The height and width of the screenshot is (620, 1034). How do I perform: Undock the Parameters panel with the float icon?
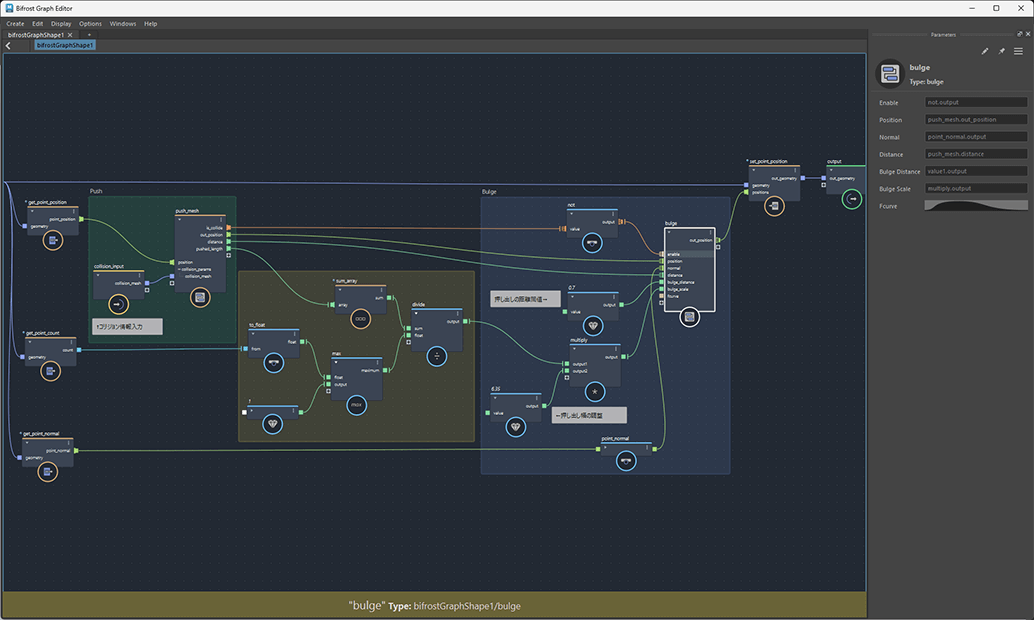tap(1019, 34)
